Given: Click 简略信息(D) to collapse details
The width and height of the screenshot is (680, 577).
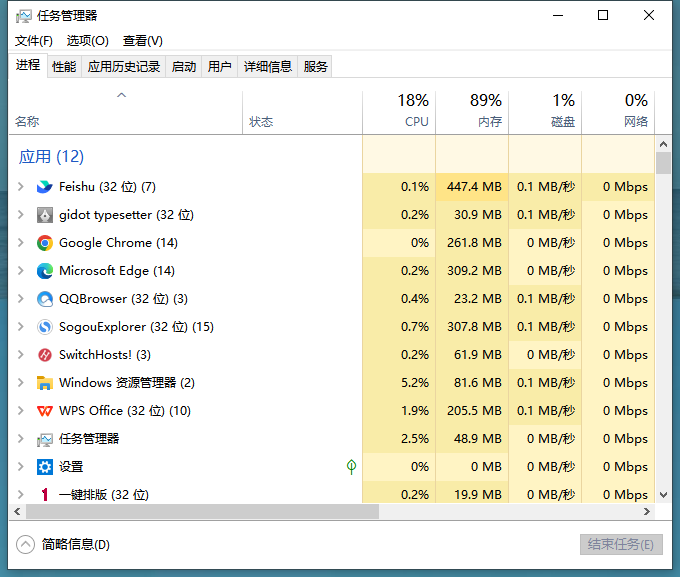Looking at the screenshot, I should click(x=63, y=544).
